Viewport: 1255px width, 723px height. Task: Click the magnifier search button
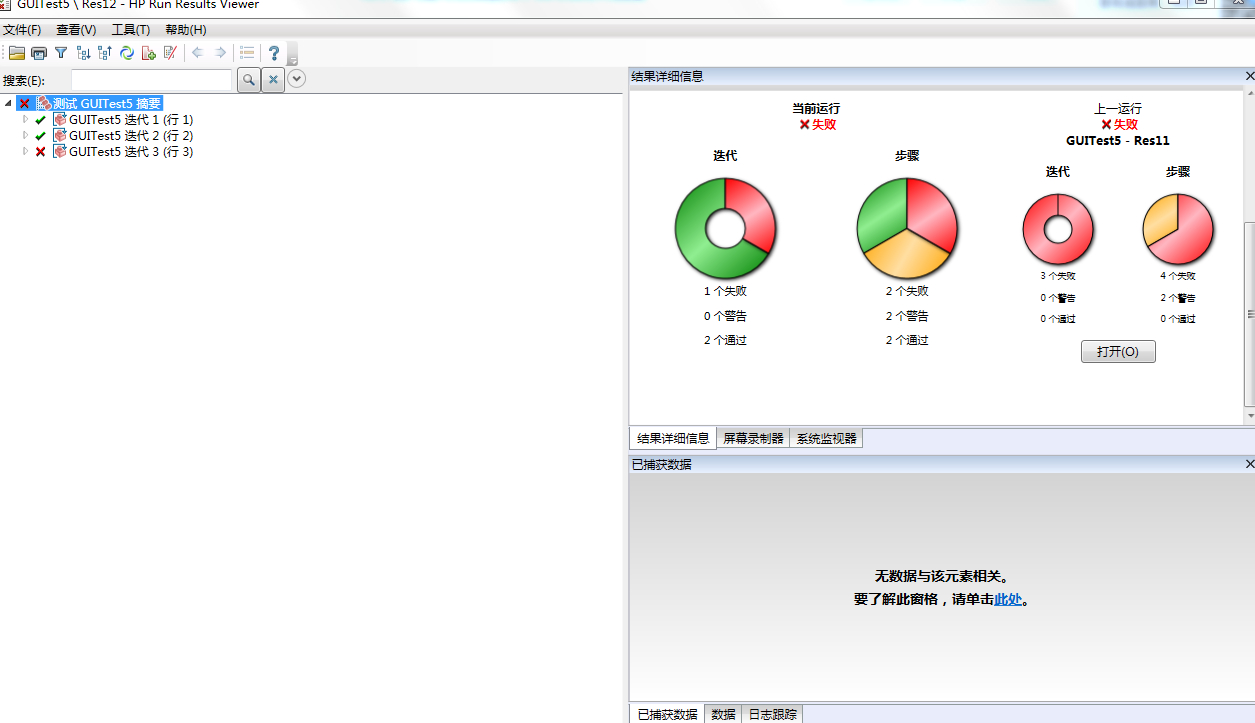tap(247, 80)
